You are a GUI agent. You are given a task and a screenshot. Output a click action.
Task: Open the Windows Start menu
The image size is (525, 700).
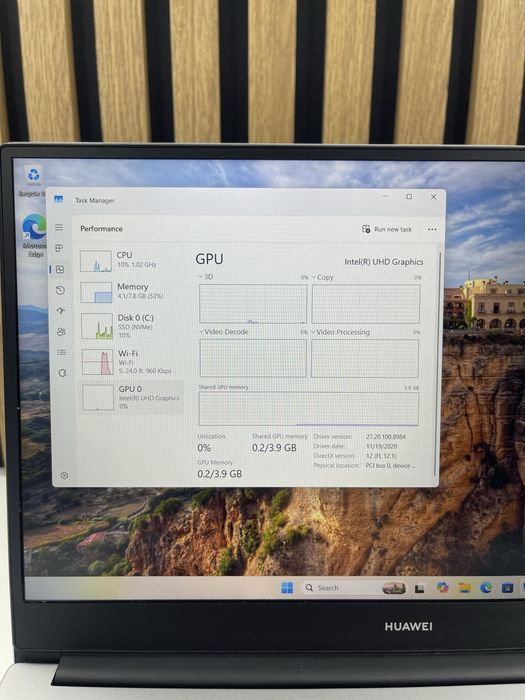(x=287, y=588)
